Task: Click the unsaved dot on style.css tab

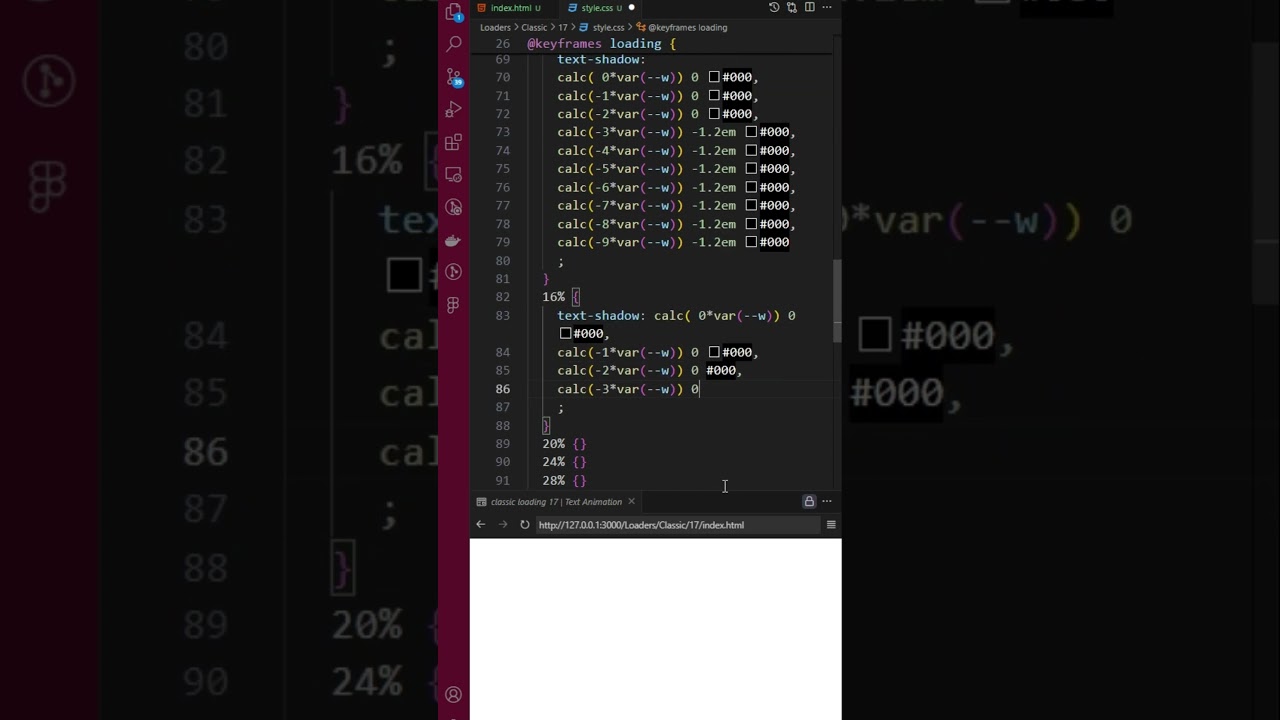Action: [631, 8]
